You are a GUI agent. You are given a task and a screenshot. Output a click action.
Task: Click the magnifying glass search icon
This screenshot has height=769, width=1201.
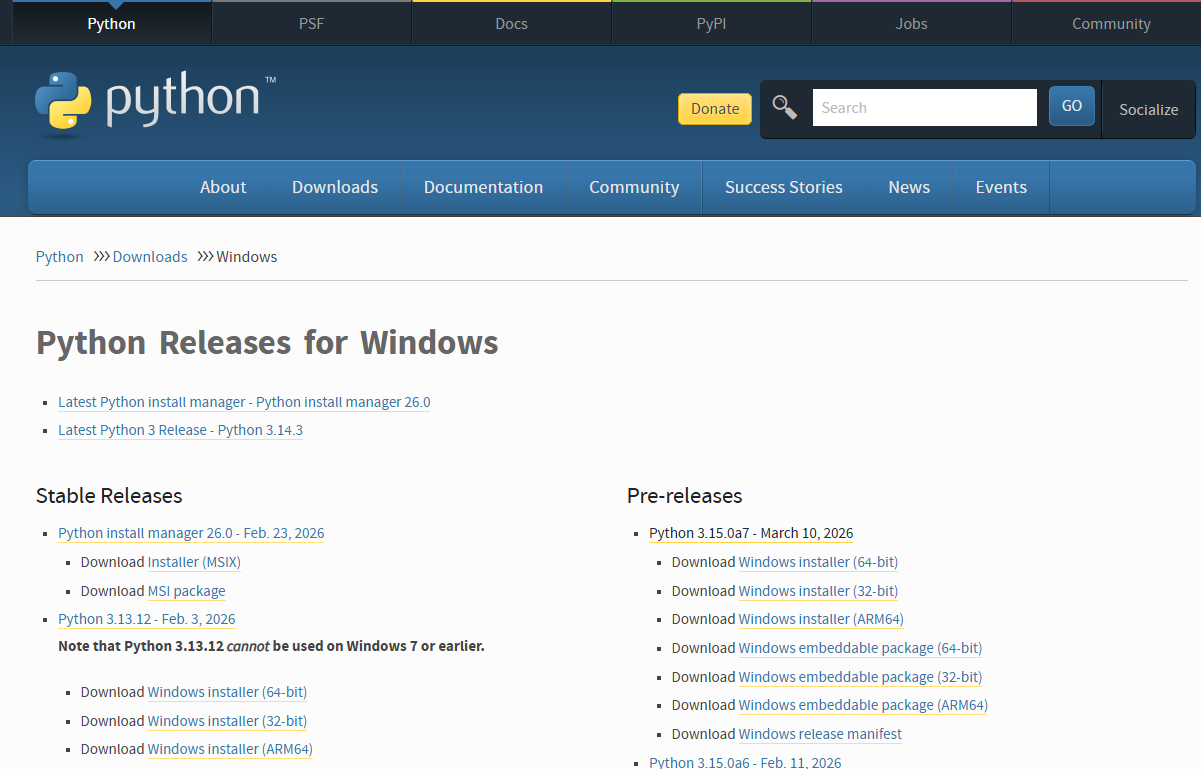pyautogui.click(x=785, y=108)
